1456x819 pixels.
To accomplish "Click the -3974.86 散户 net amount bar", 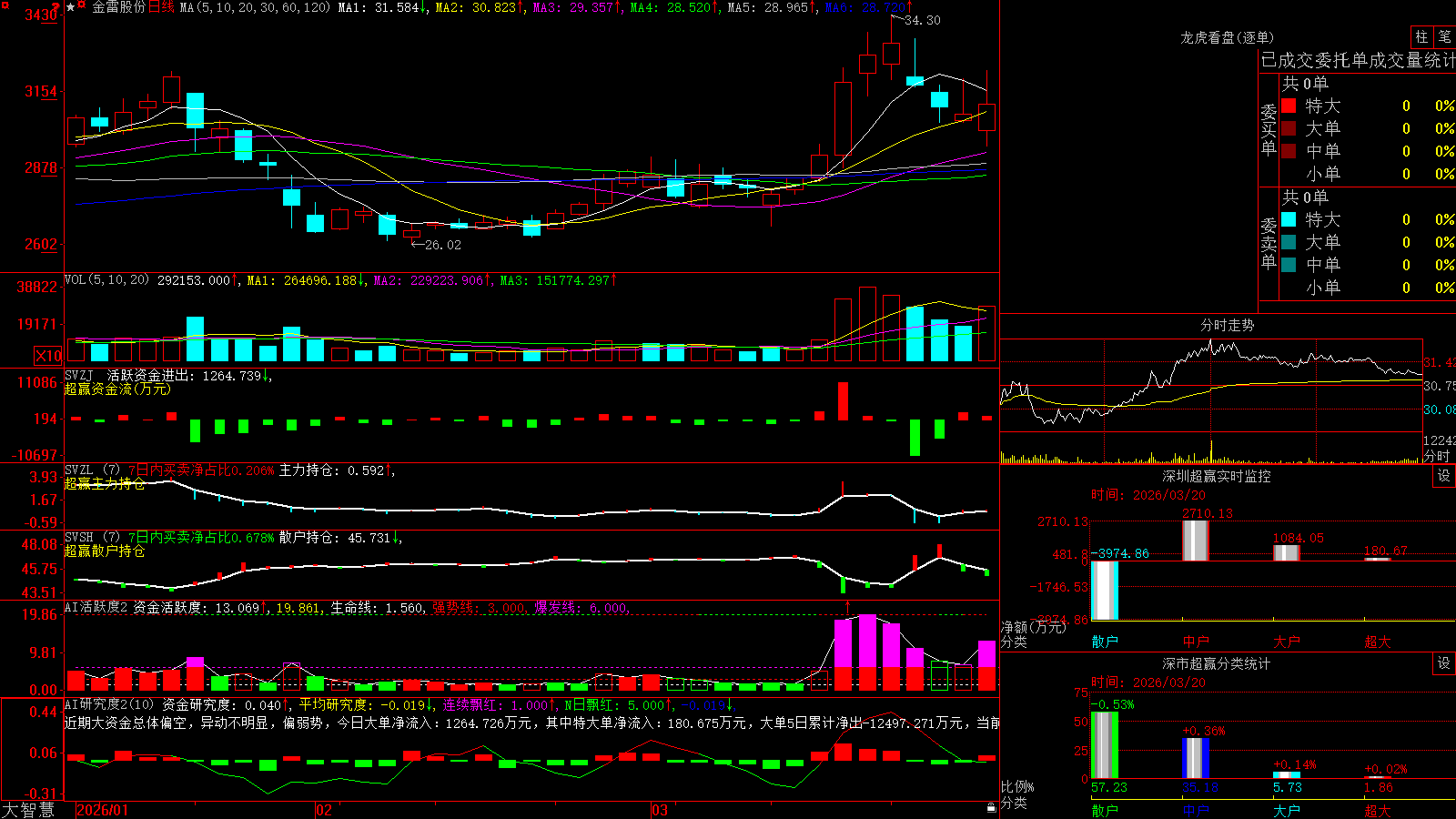I will [x=1105, y=591].
